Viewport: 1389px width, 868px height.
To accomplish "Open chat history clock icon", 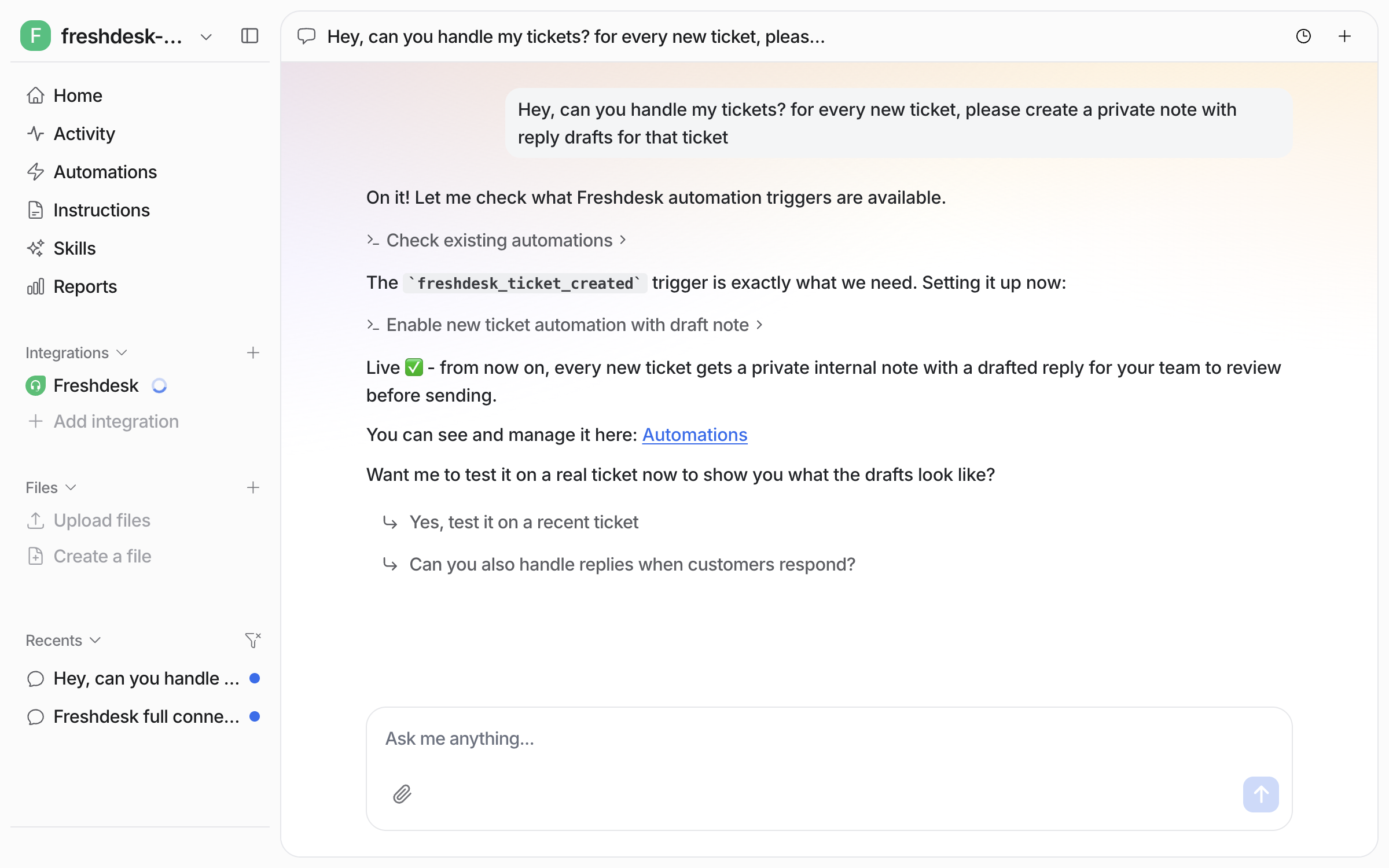I will coord(1303,36).
